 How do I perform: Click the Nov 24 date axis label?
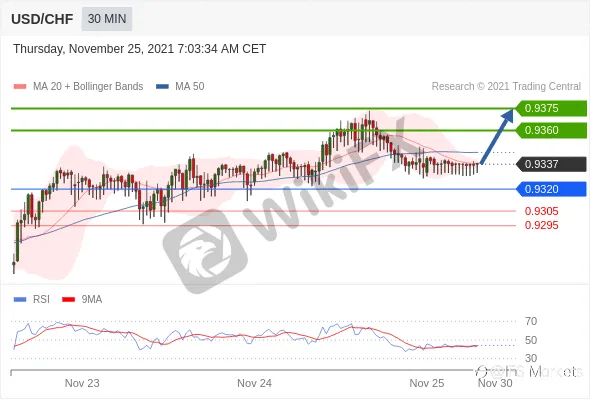254,383
